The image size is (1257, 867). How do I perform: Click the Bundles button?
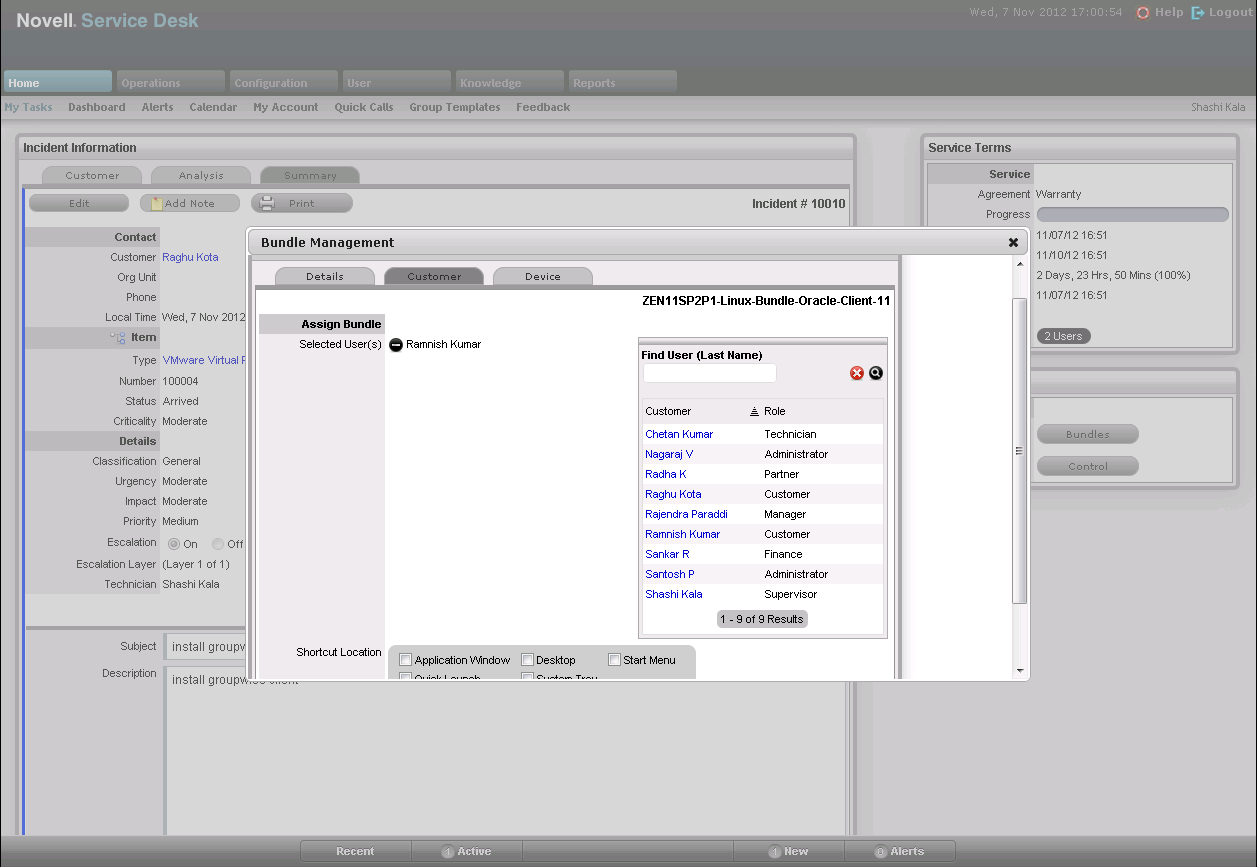click(x=1087, y=434)
